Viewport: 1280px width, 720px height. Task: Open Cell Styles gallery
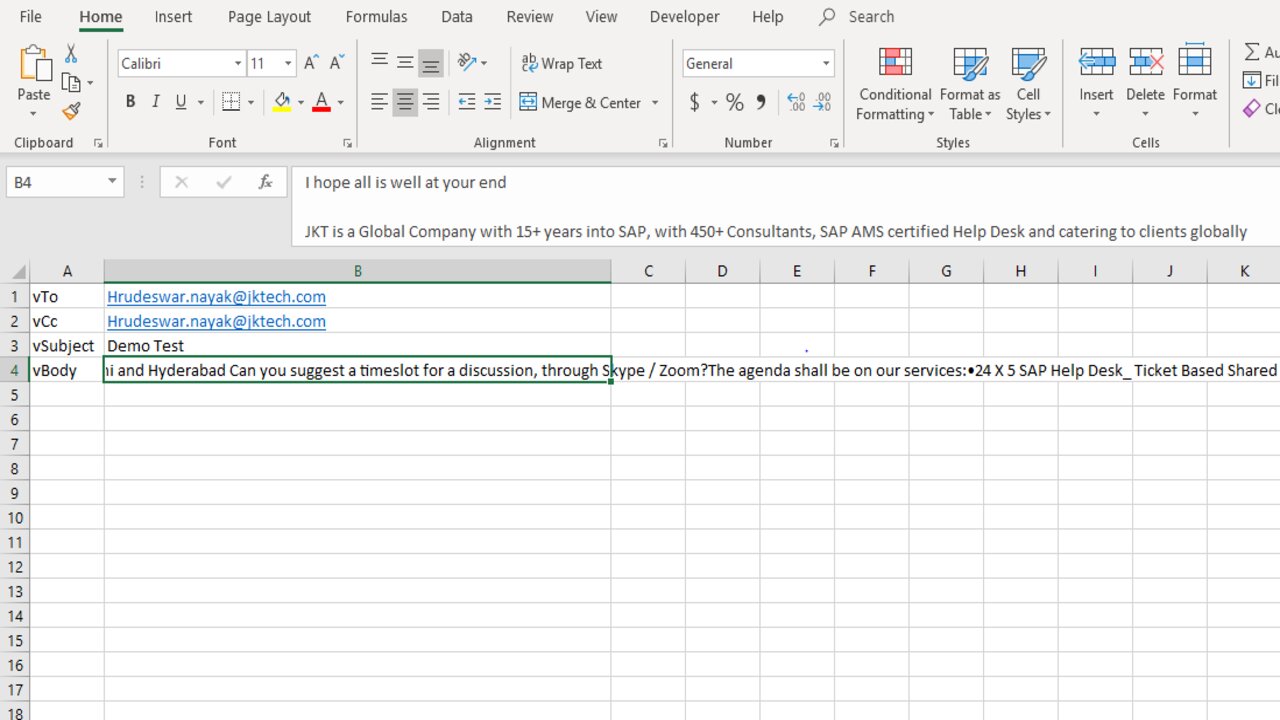pyautogui.click(x=1028, y=84)
